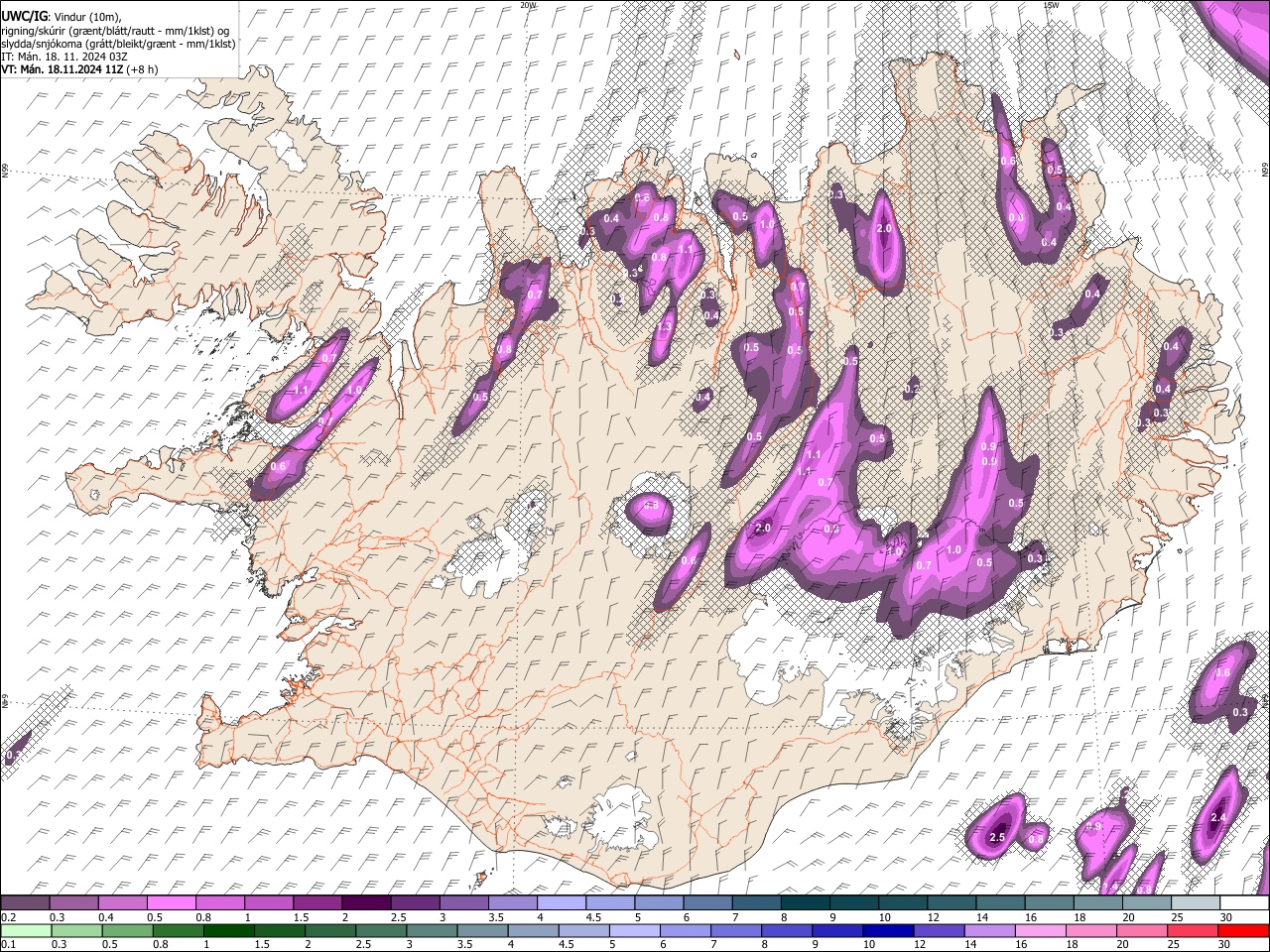Click the "UWC/IG: Vindur (10m)" title line

click(62, 17)
